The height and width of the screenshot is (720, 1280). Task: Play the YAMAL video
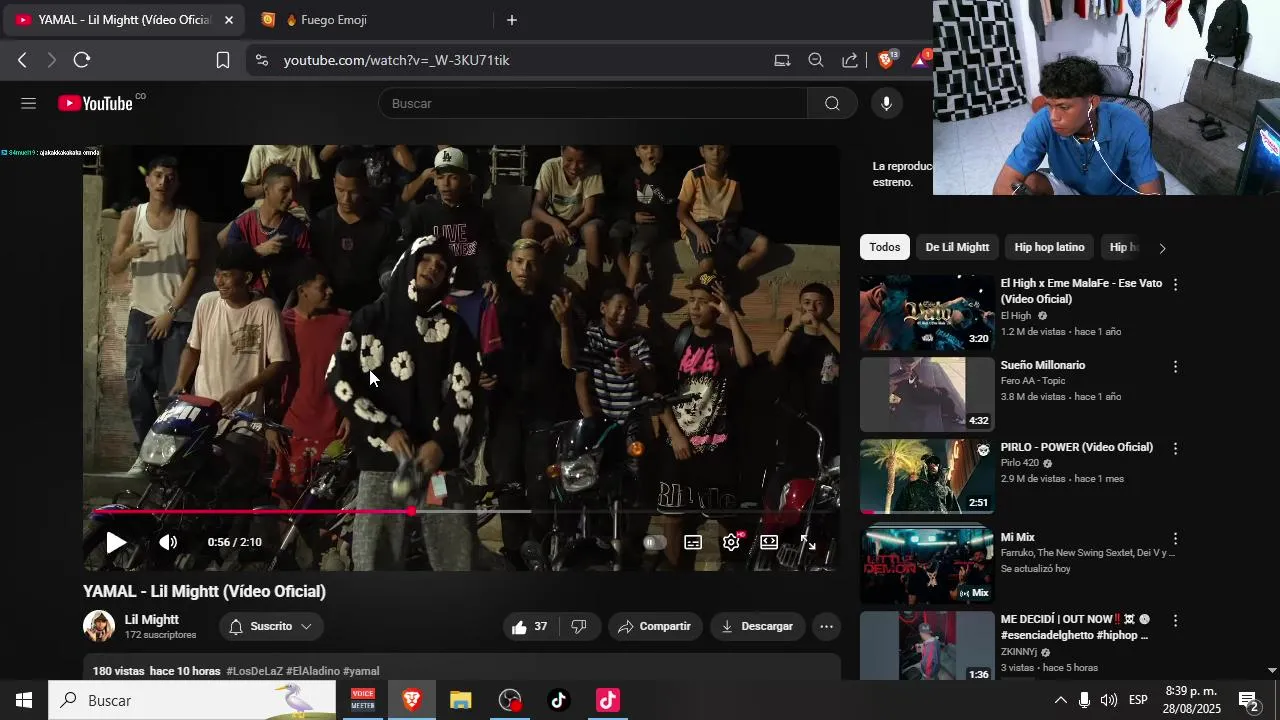(x=116, y=542)
